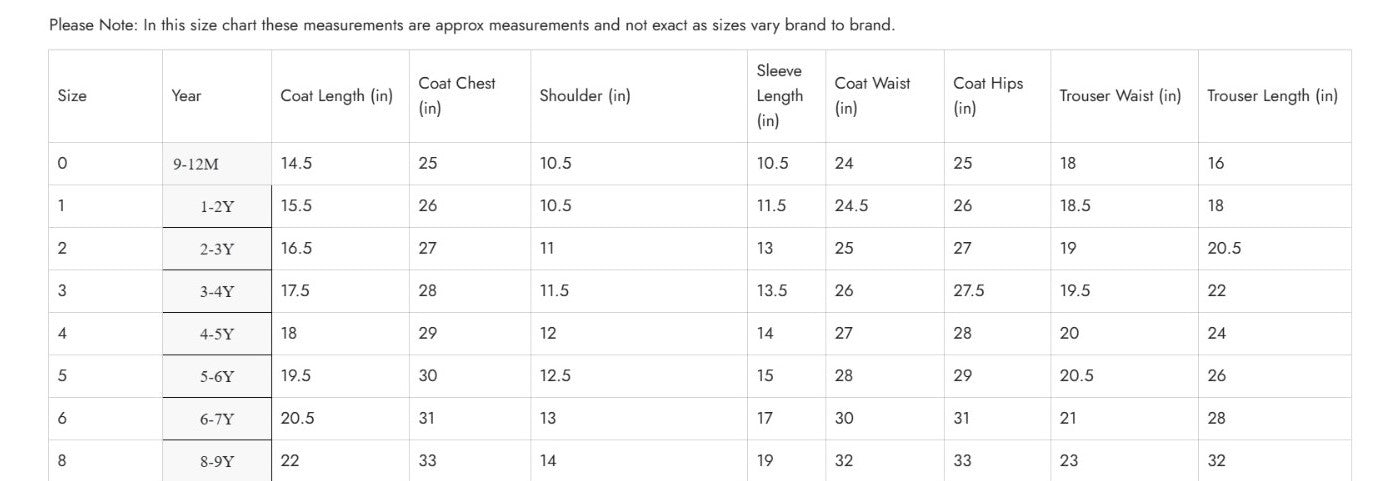Click the Trouser Length (in) header

click(x=1272, y=96)
